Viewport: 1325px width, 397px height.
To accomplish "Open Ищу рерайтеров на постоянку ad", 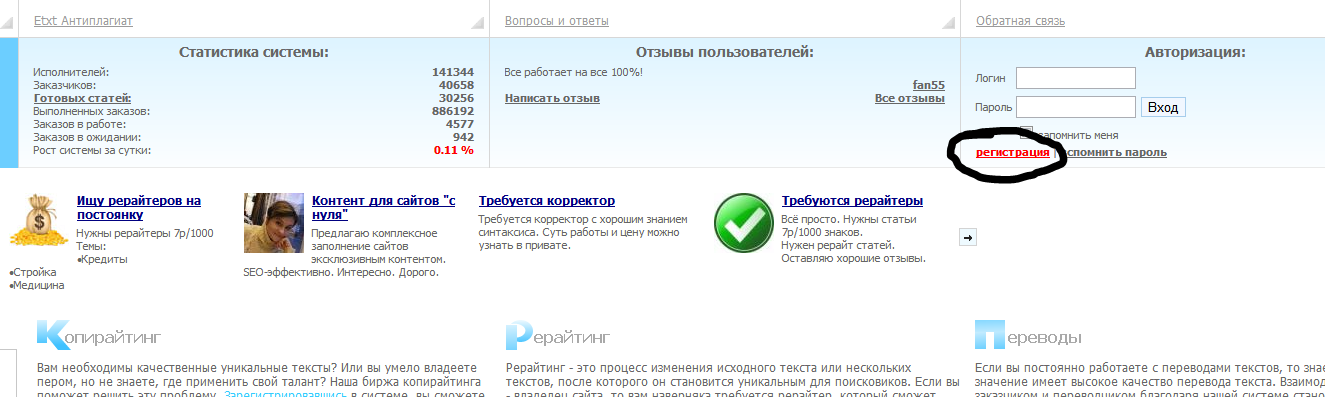I will point(139,207).
